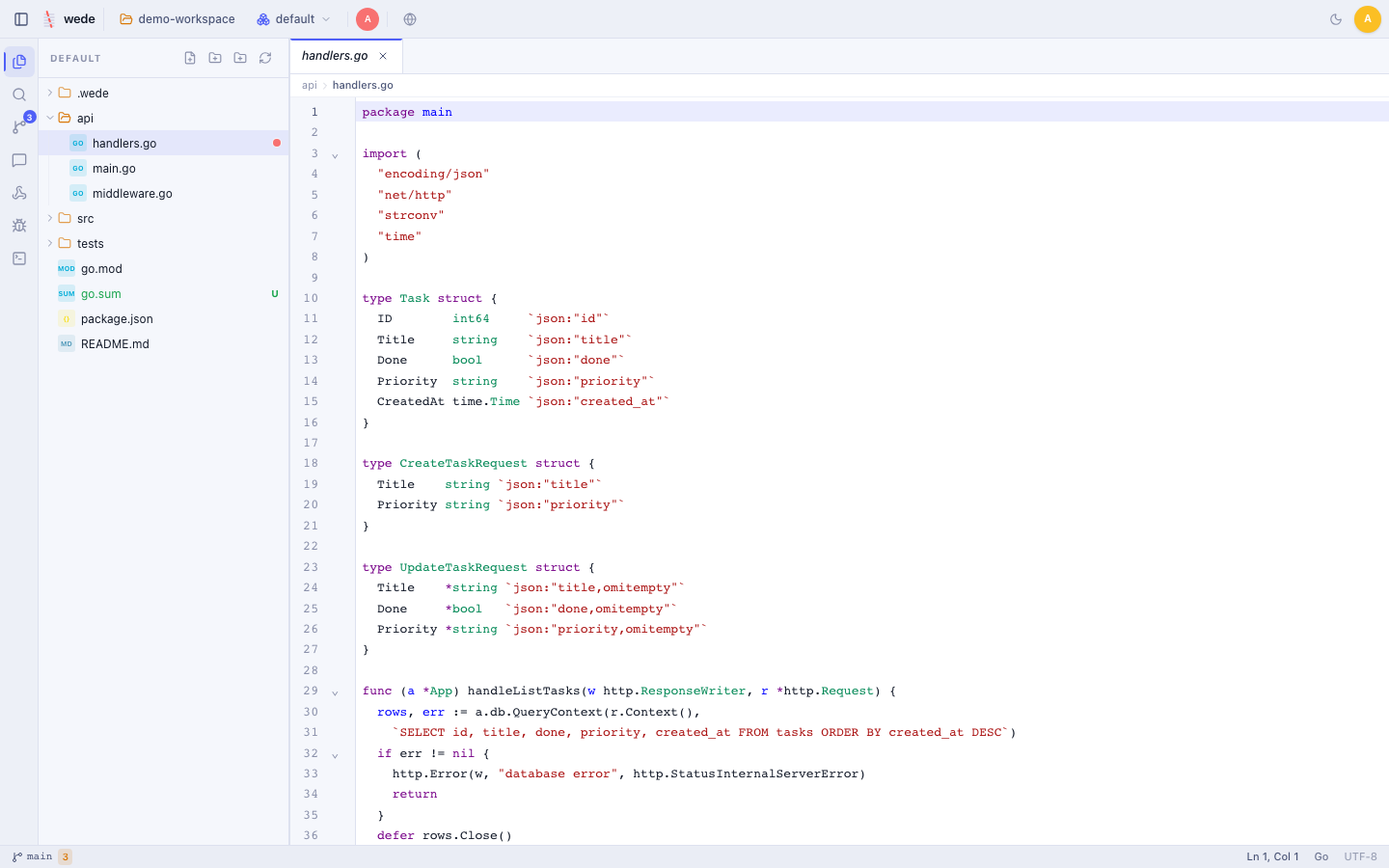Open the default environment dropdown
Viewport: 1389px width, 868px height.
294,19
